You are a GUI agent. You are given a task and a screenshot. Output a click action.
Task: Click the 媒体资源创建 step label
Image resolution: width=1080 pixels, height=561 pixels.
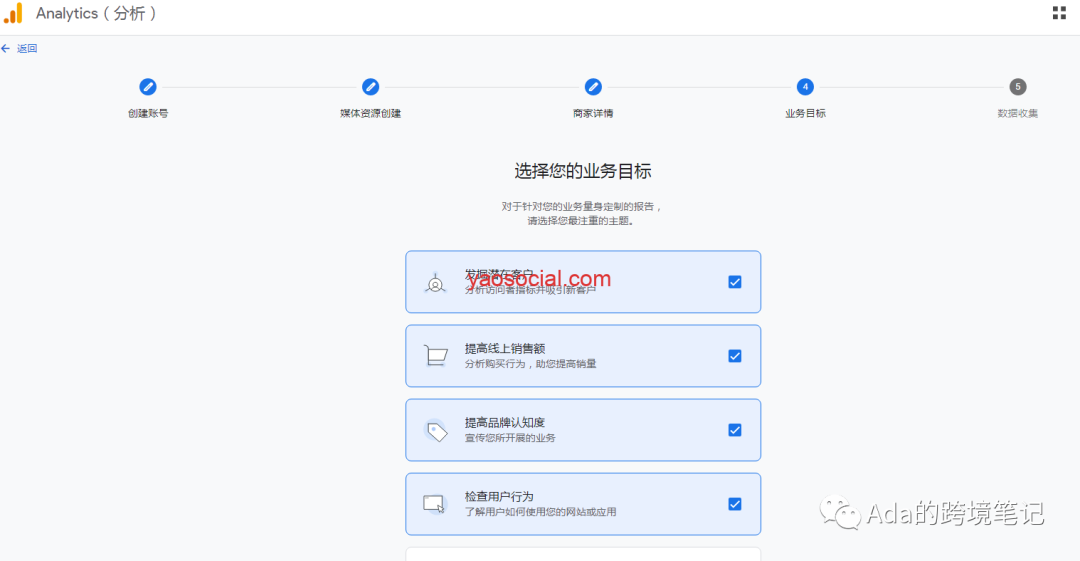(x=371, y=113)
